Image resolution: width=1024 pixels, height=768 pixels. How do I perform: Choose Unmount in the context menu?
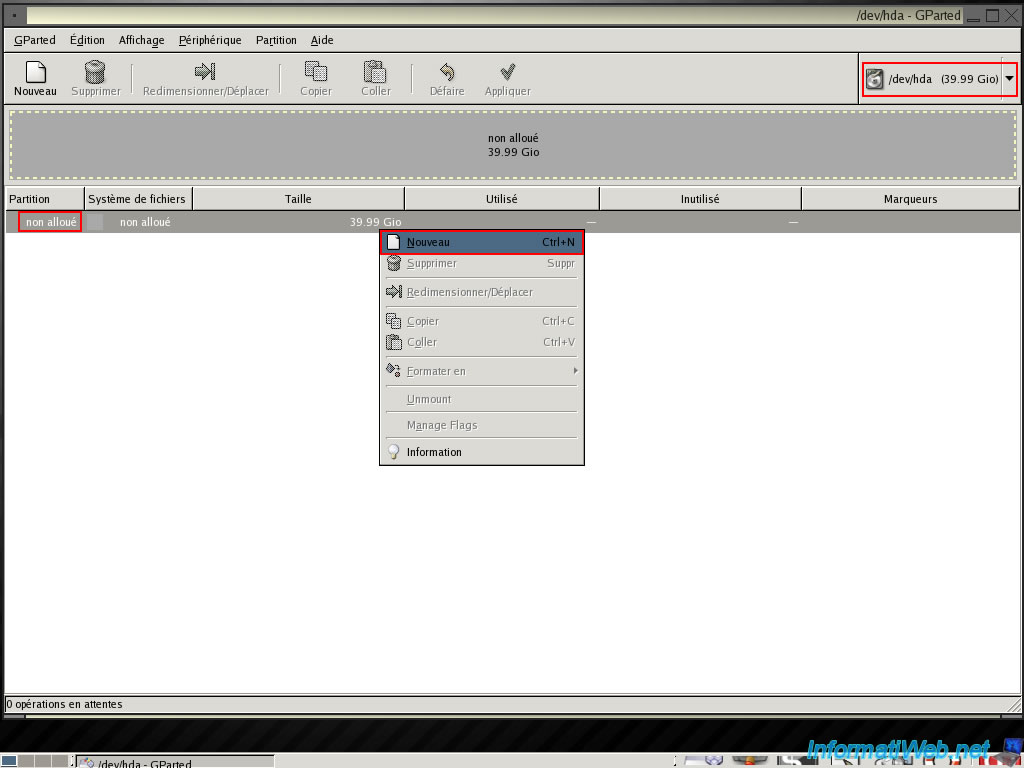[481, 399]
